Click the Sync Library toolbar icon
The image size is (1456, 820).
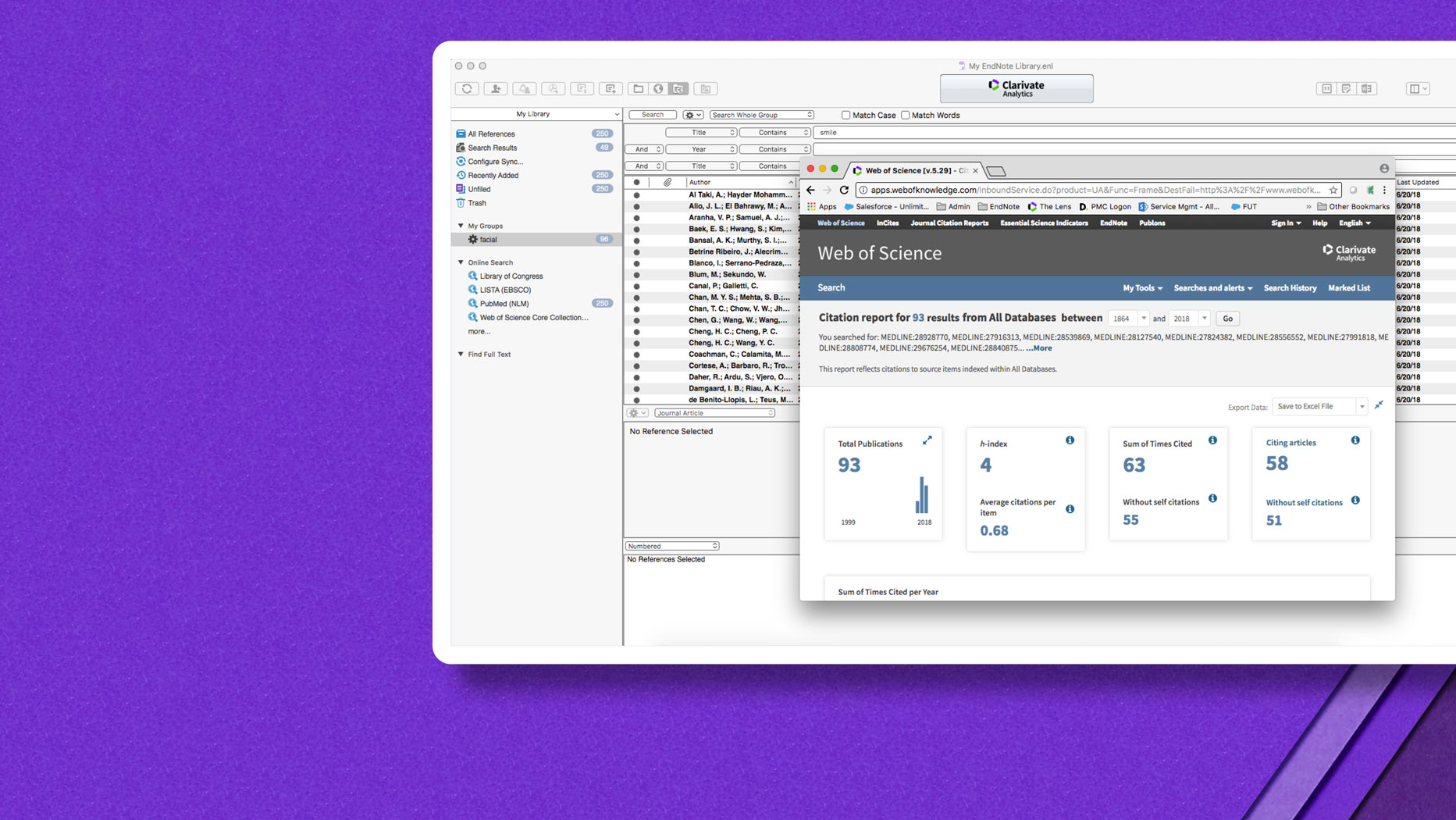pos(467,89)
